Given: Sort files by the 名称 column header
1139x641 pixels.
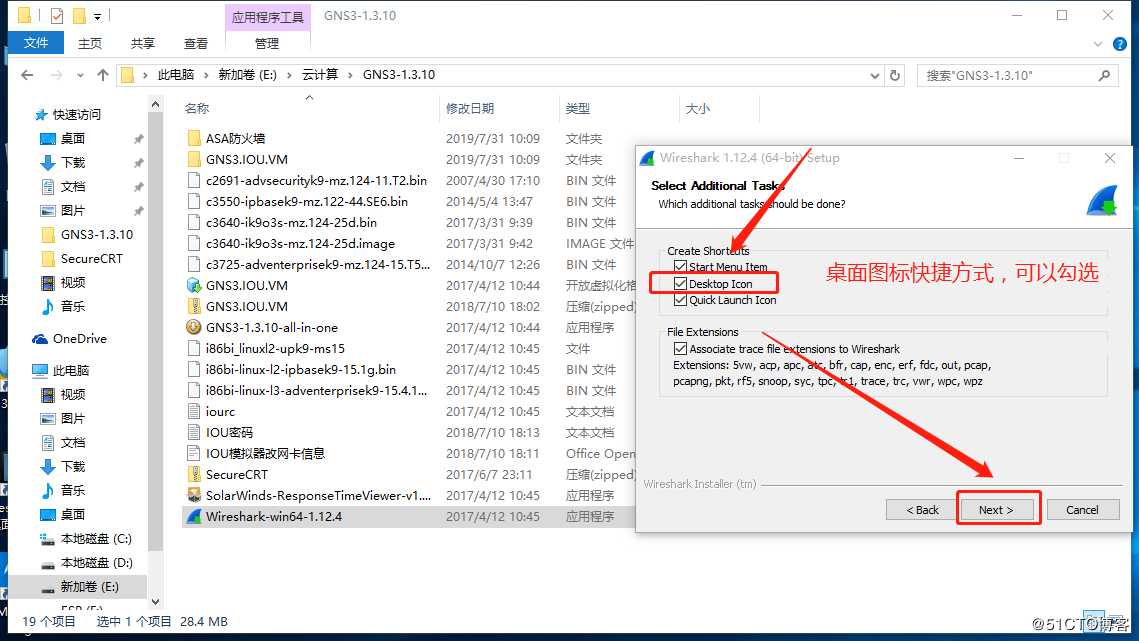Looking at the screenshot, I should point(197,108).
